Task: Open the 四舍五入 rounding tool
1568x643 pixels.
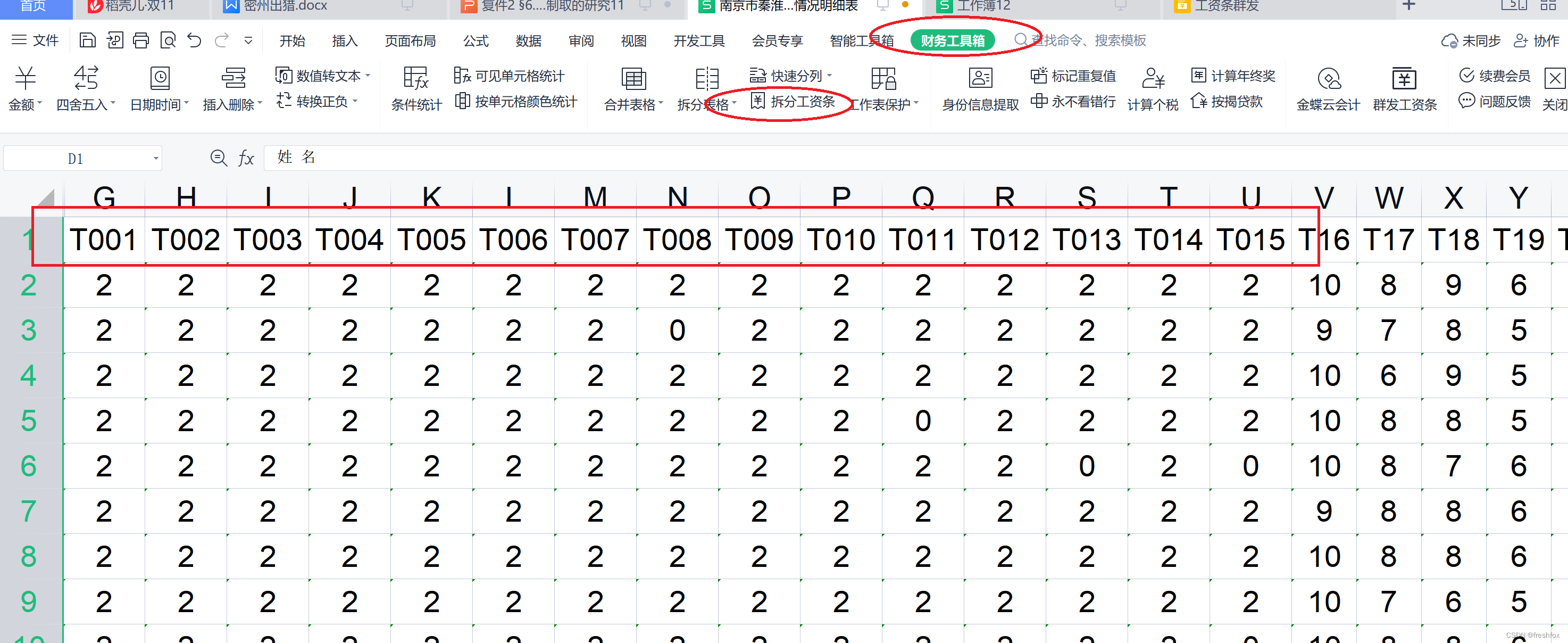Action: [85, 79]
